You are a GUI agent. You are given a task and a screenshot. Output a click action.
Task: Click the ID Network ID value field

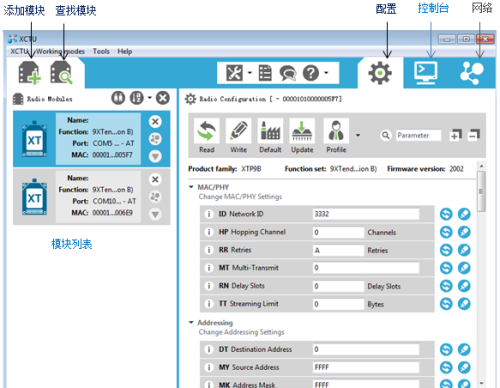366,214
